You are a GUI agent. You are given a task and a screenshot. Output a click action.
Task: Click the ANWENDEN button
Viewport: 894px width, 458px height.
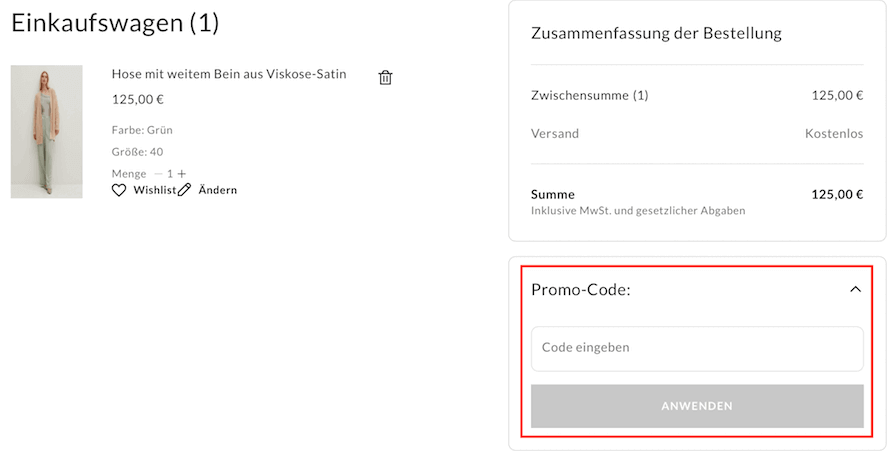tap(697, 406)
